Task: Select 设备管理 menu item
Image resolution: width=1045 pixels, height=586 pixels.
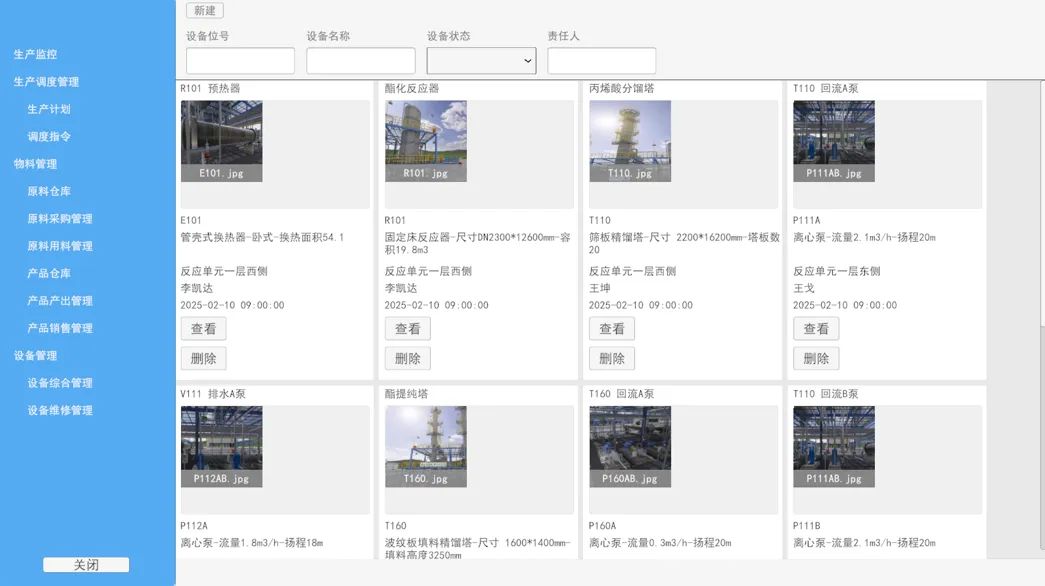Action: [x=35, y=355]
